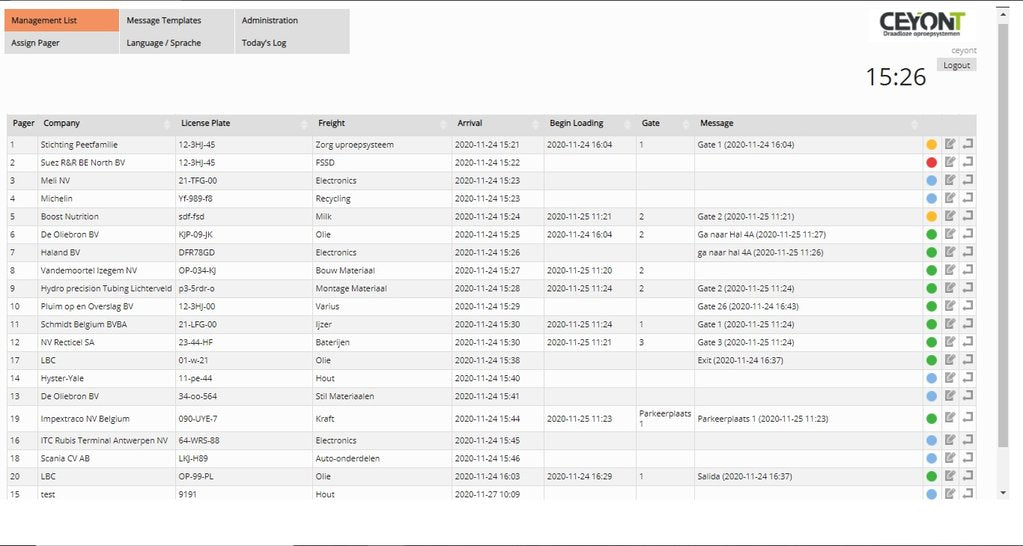Edit the Haland BV entry
The image size is (1023, 546).
pyautogui.click(x=950, y=252)
